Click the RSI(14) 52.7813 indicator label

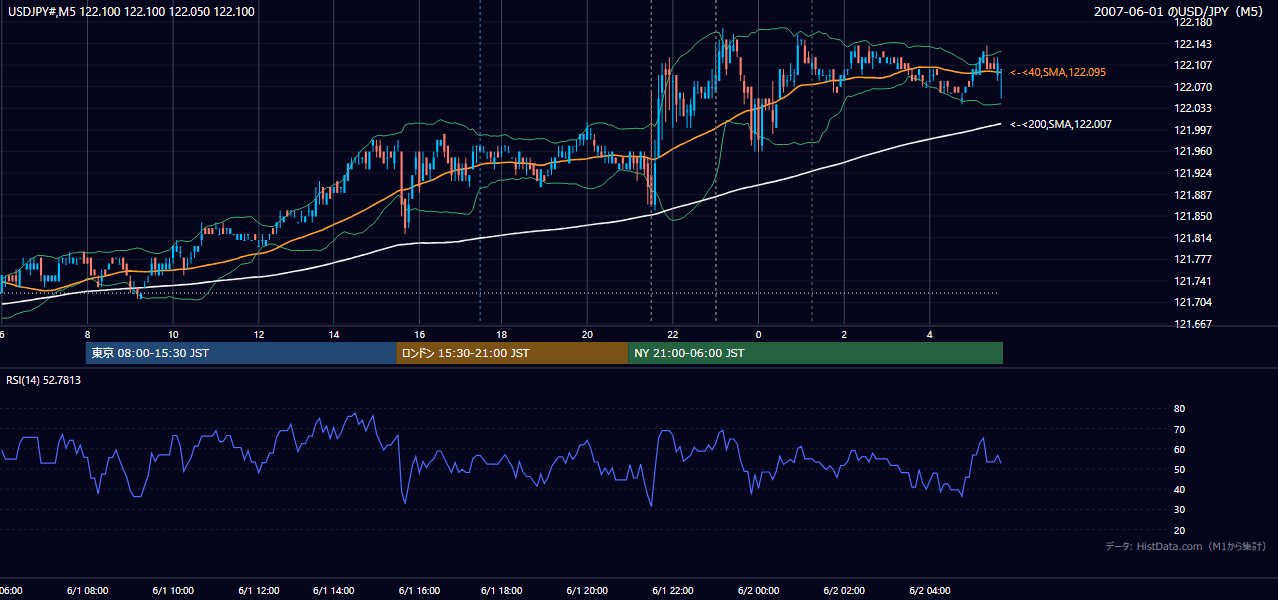click(44, 380)
